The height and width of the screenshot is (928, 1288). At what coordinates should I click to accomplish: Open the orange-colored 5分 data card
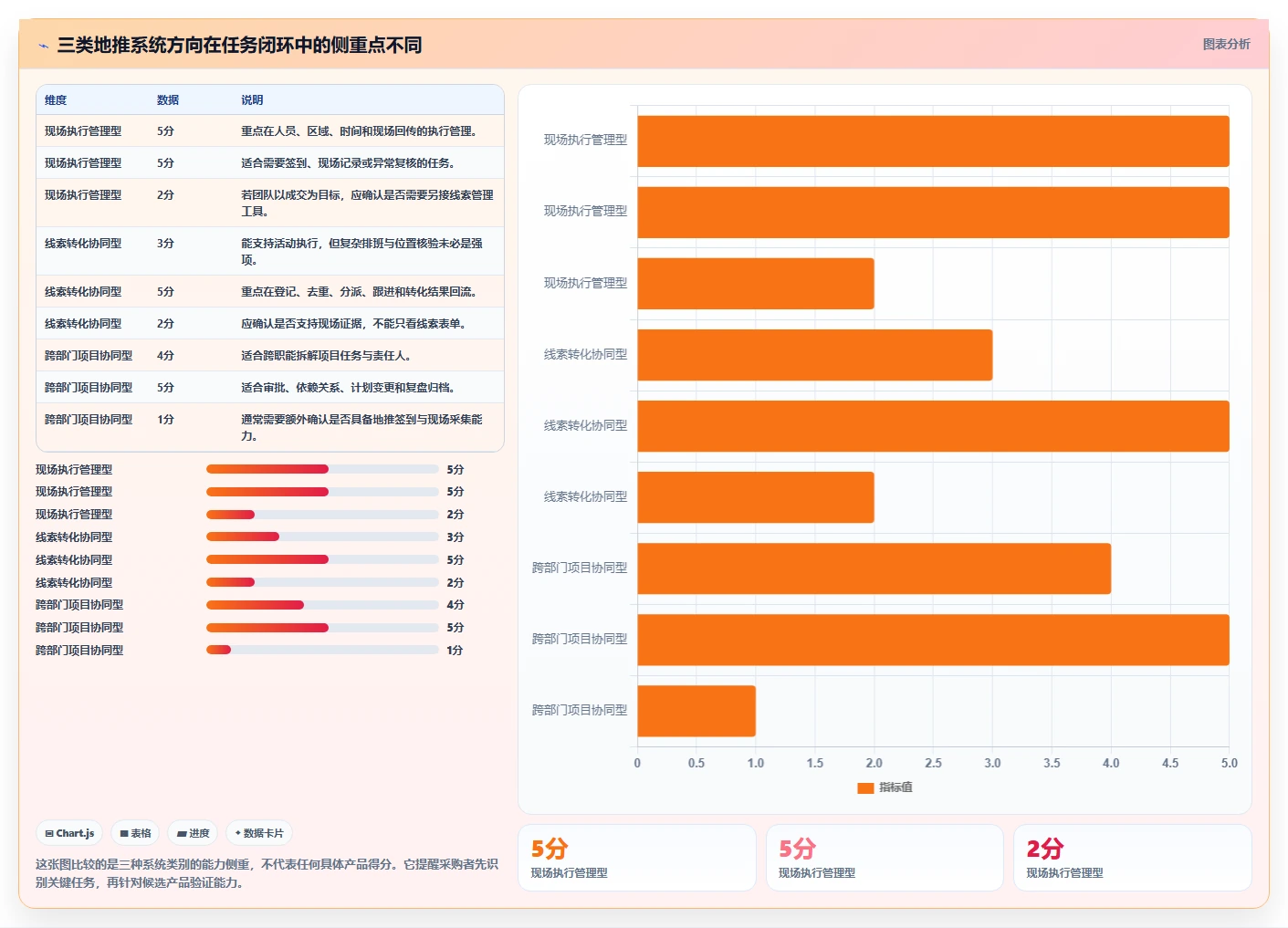pyautogui.click(x=637, y=858)
